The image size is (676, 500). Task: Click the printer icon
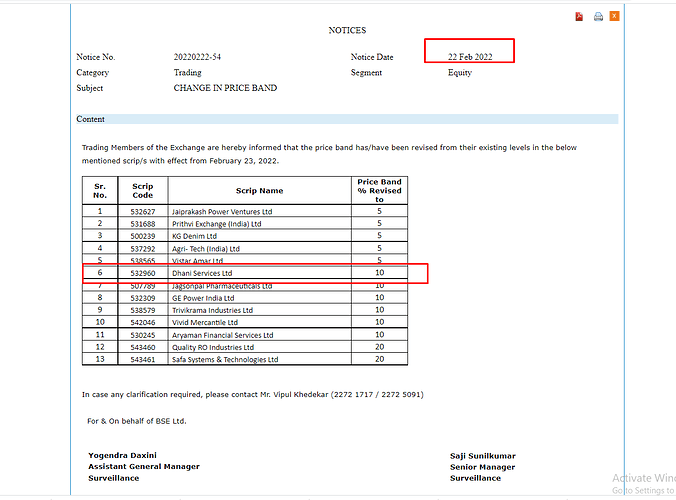coord(598,16)
